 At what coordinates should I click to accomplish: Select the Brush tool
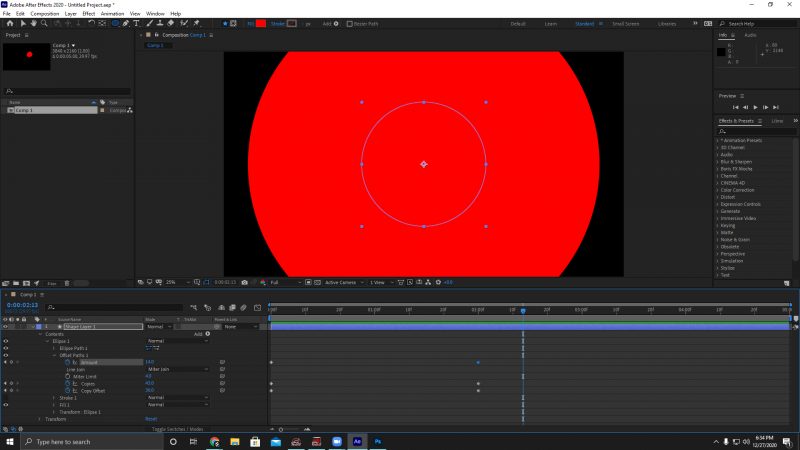149,23
